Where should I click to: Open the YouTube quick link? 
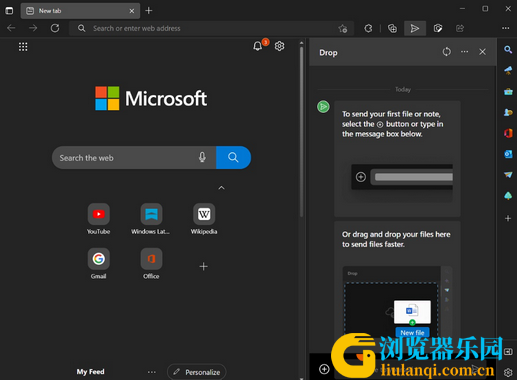[99, 219]
